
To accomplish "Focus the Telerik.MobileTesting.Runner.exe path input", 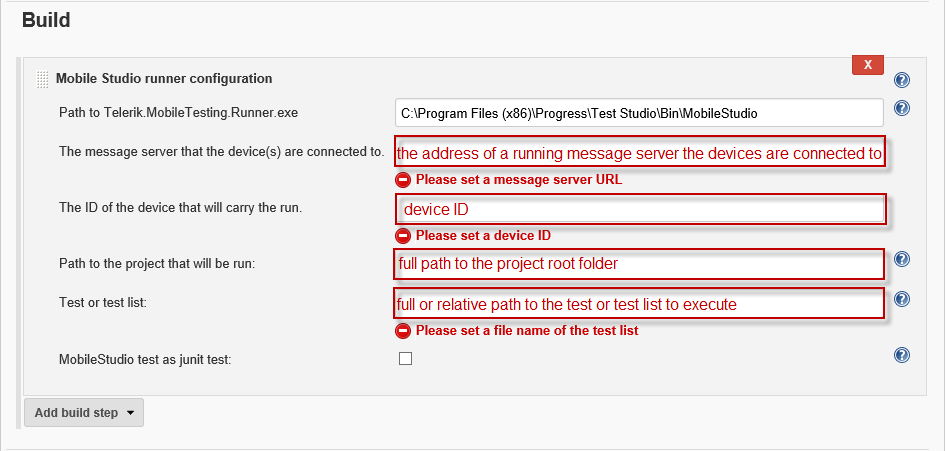I will tap(639, 113).
